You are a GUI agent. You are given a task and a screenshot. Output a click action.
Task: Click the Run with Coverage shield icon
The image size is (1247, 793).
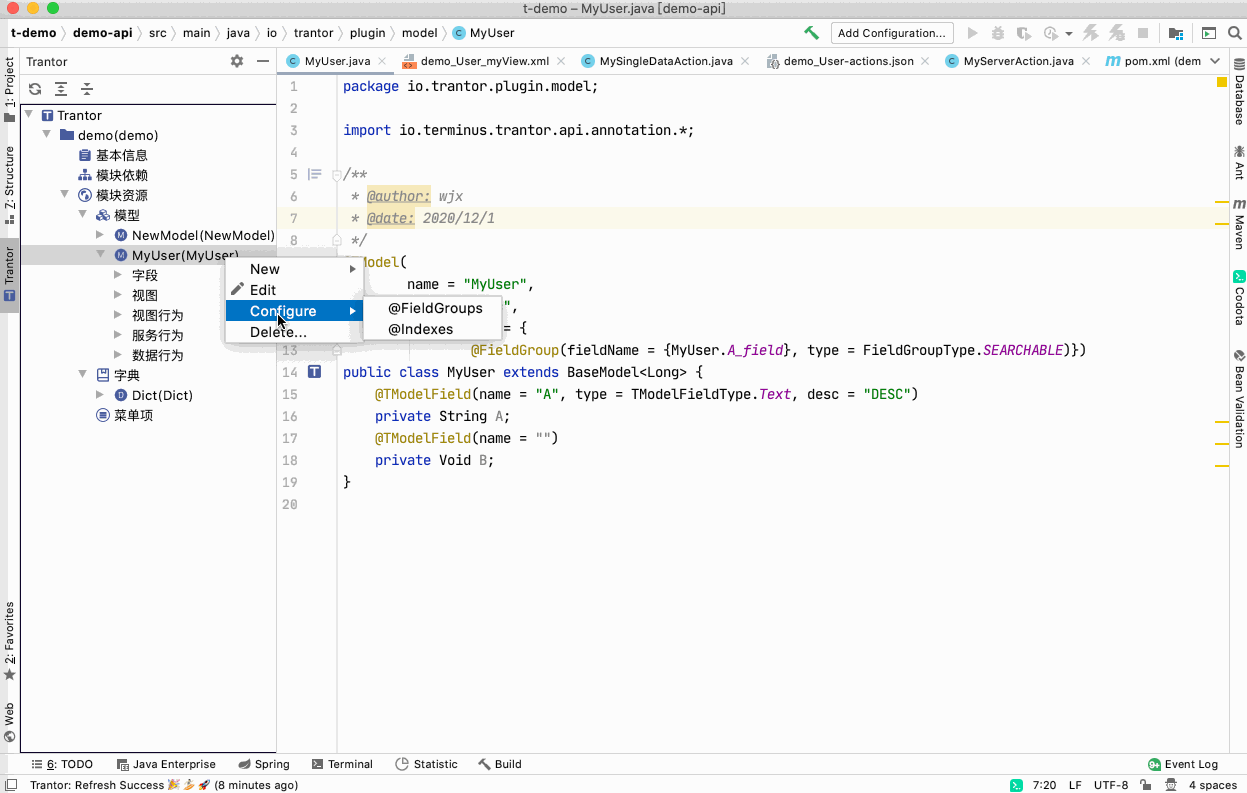click(x=1025, y=33)
